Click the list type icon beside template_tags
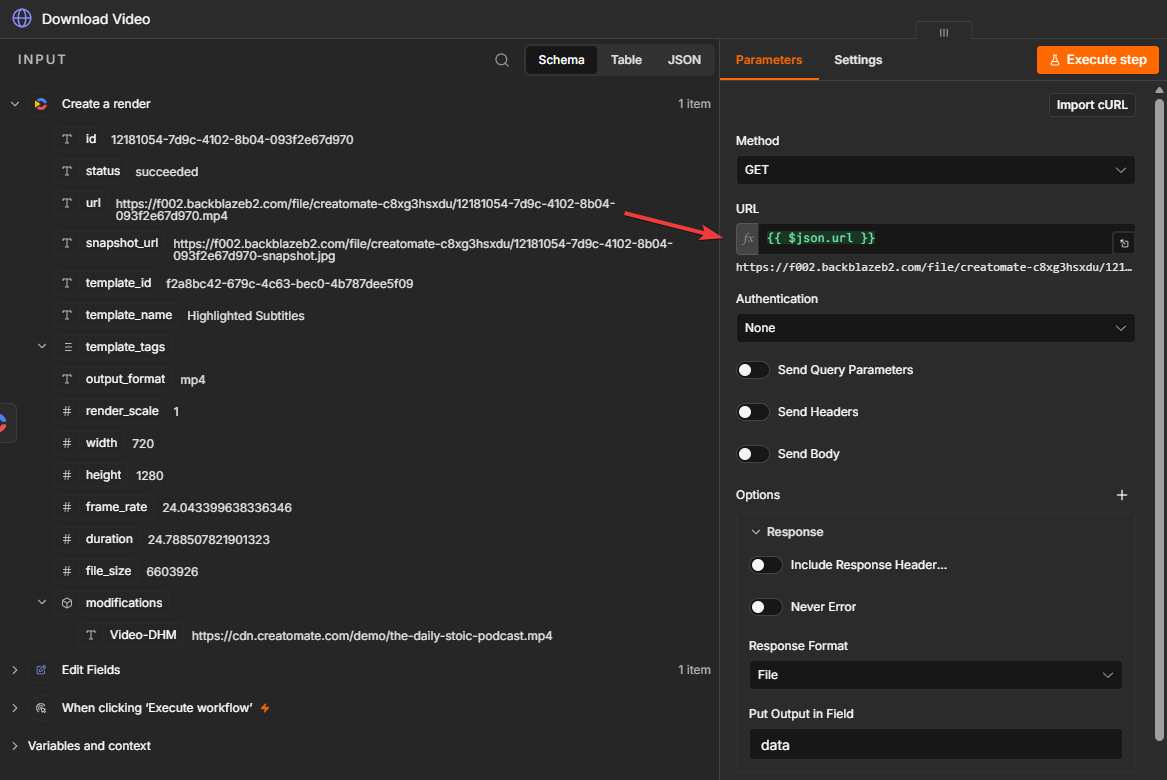Image resolution: width=1167 pixels, height=780 pixels. pos(68,347)
